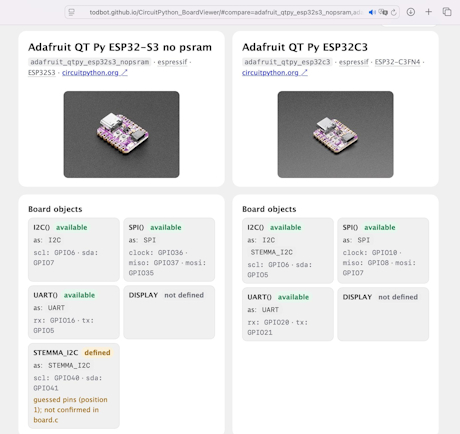Click 'Board objects' heading under ESP32-S3
Viewport: 460px width, 434px height.
(x=55, y=209)
